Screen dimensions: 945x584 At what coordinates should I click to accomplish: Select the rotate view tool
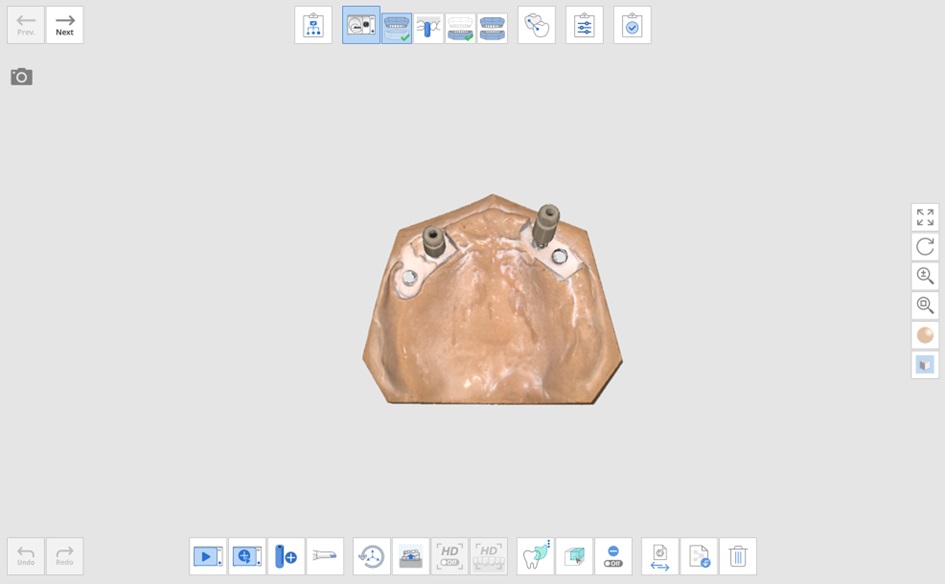click(x=925, y=246)
